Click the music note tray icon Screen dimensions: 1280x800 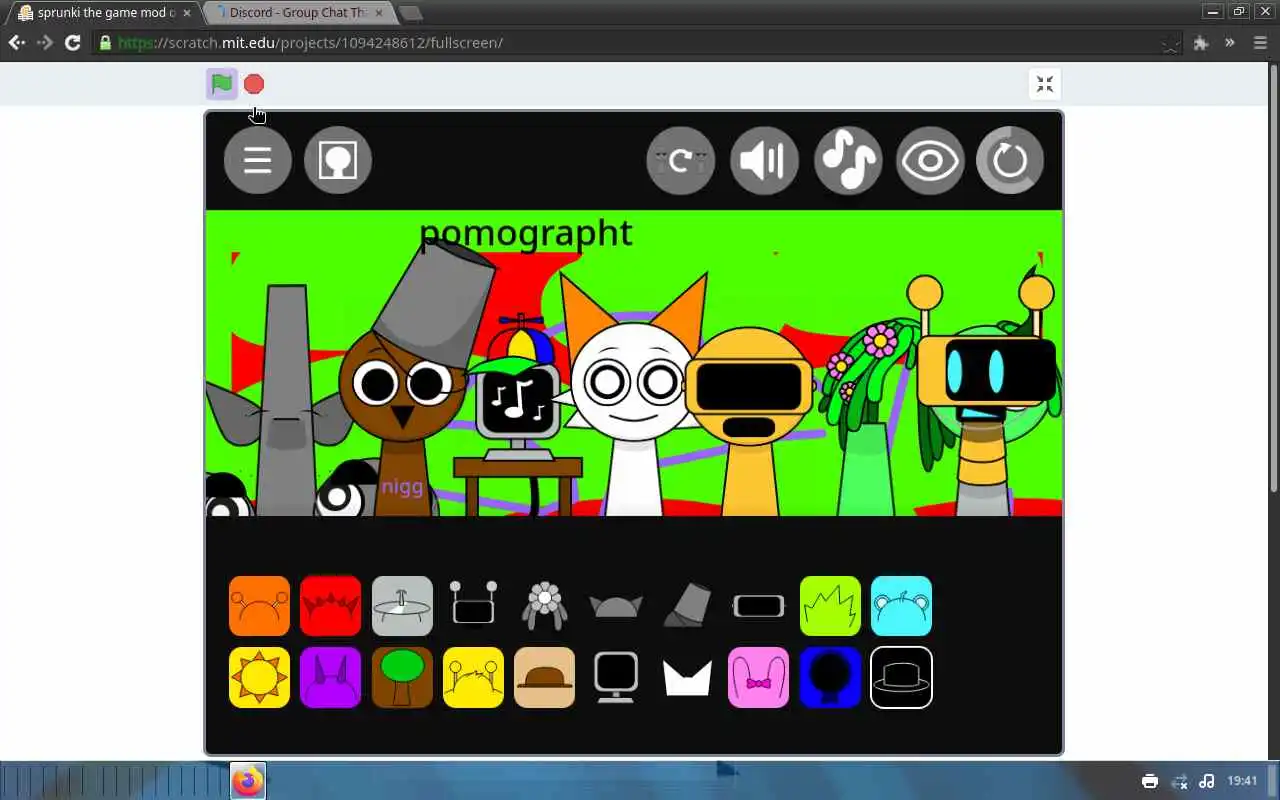point(1207,781)
